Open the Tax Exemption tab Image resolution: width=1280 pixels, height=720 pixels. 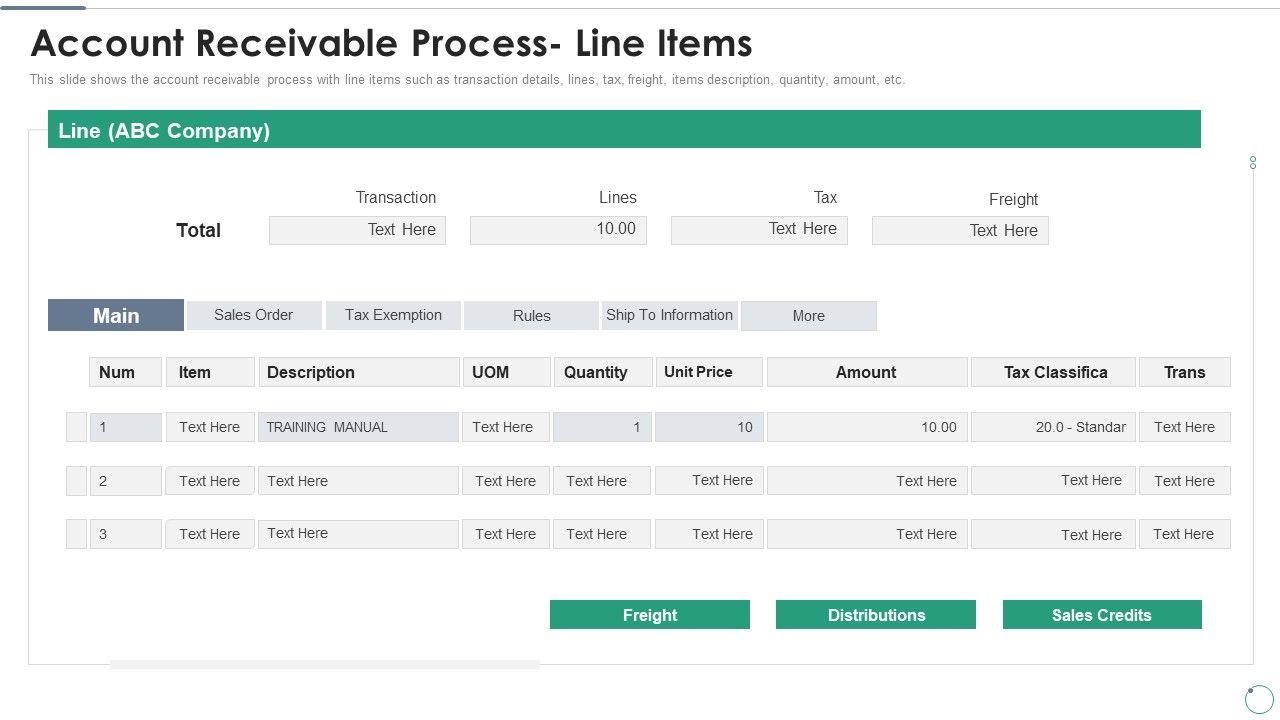(393, 315)
